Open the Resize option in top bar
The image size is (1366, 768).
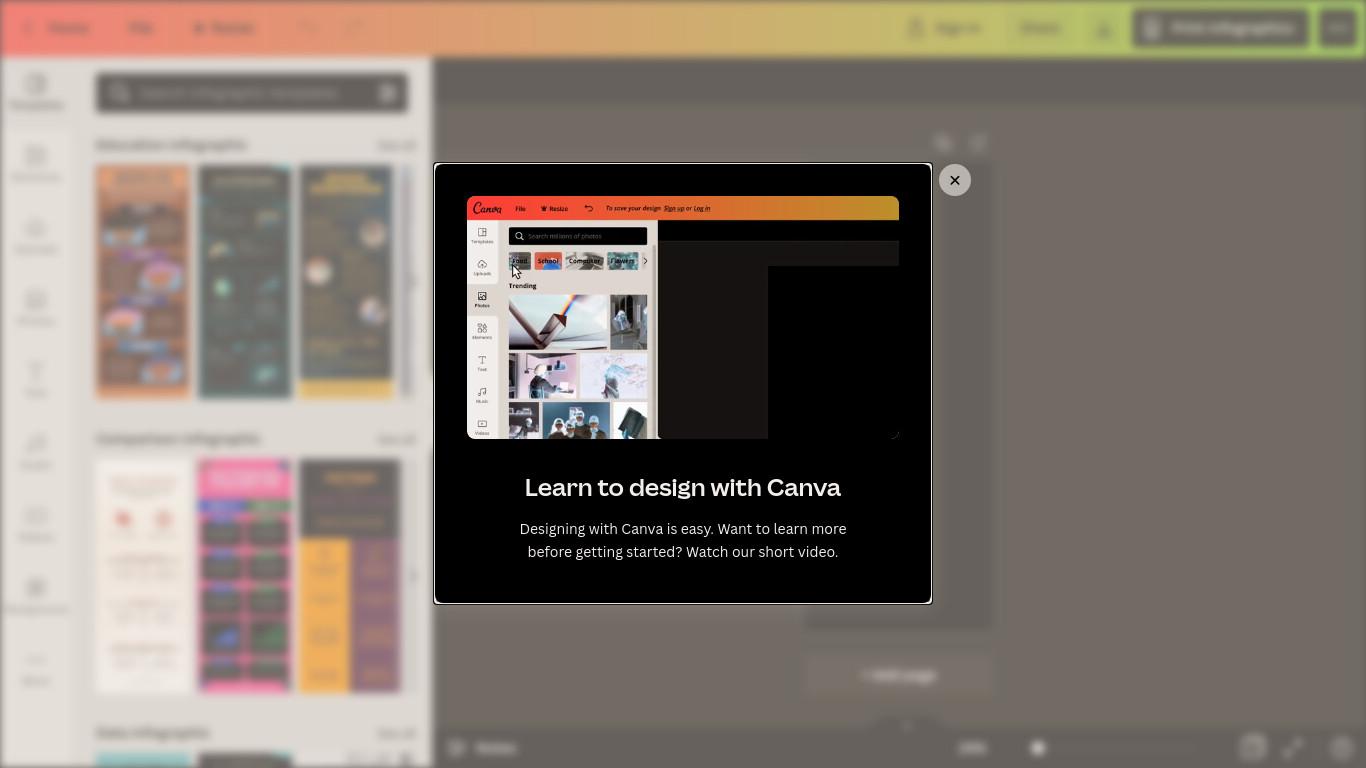pos(223,28)
